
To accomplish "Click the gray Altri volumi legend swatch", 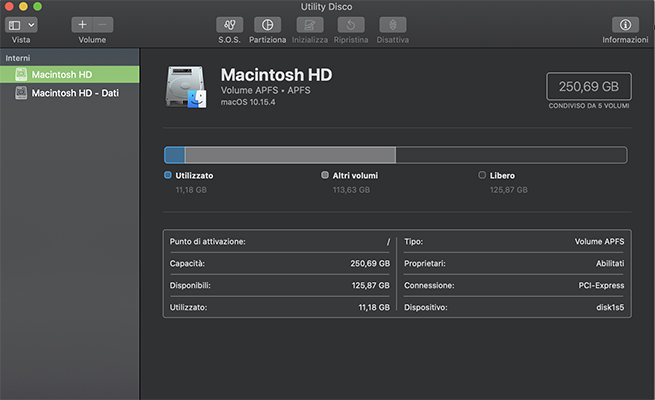I will pos(325,175).
